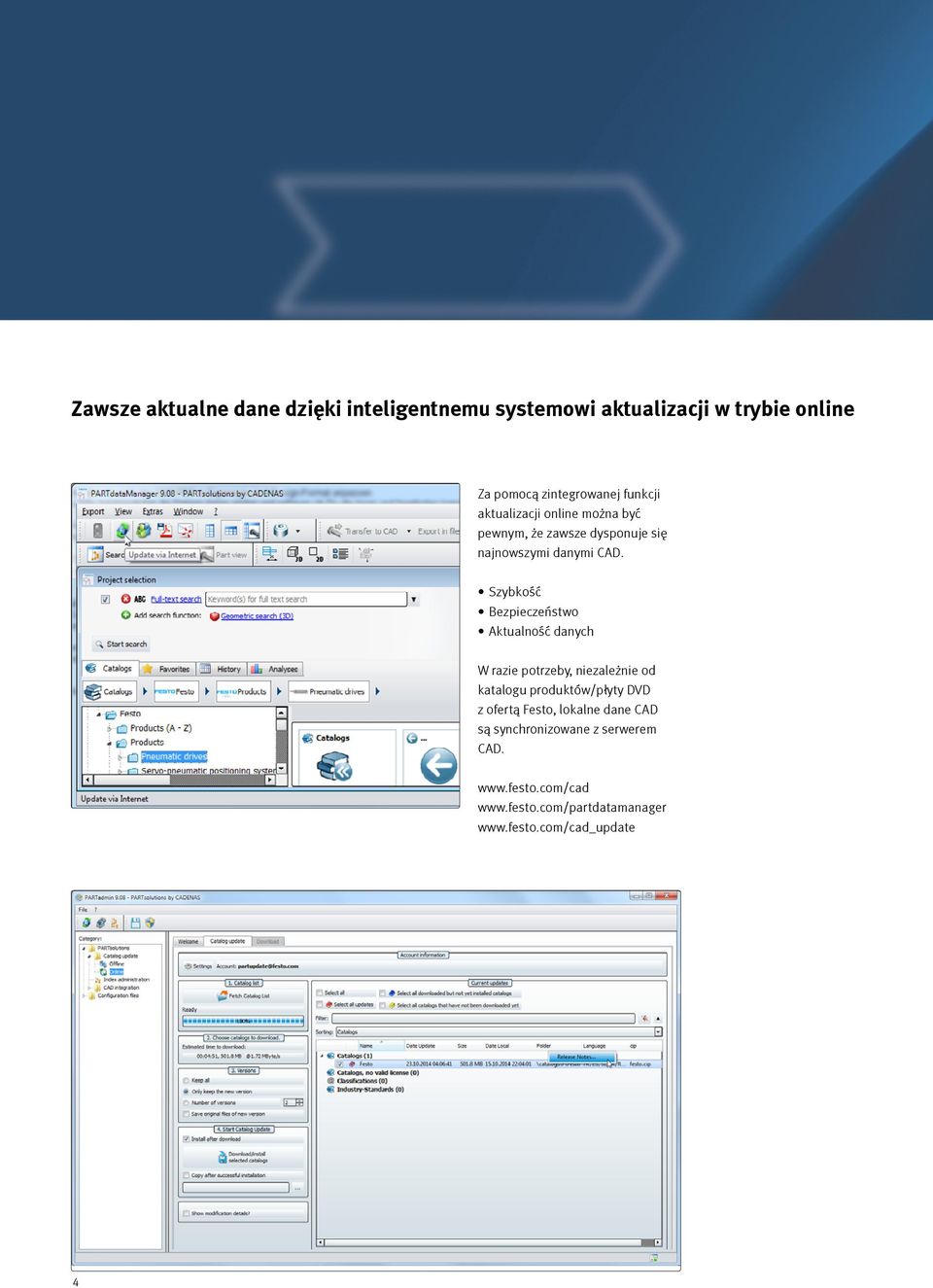
Task: Click the update list's horizontal scrollbar
Action: [x=490, y=1242]
